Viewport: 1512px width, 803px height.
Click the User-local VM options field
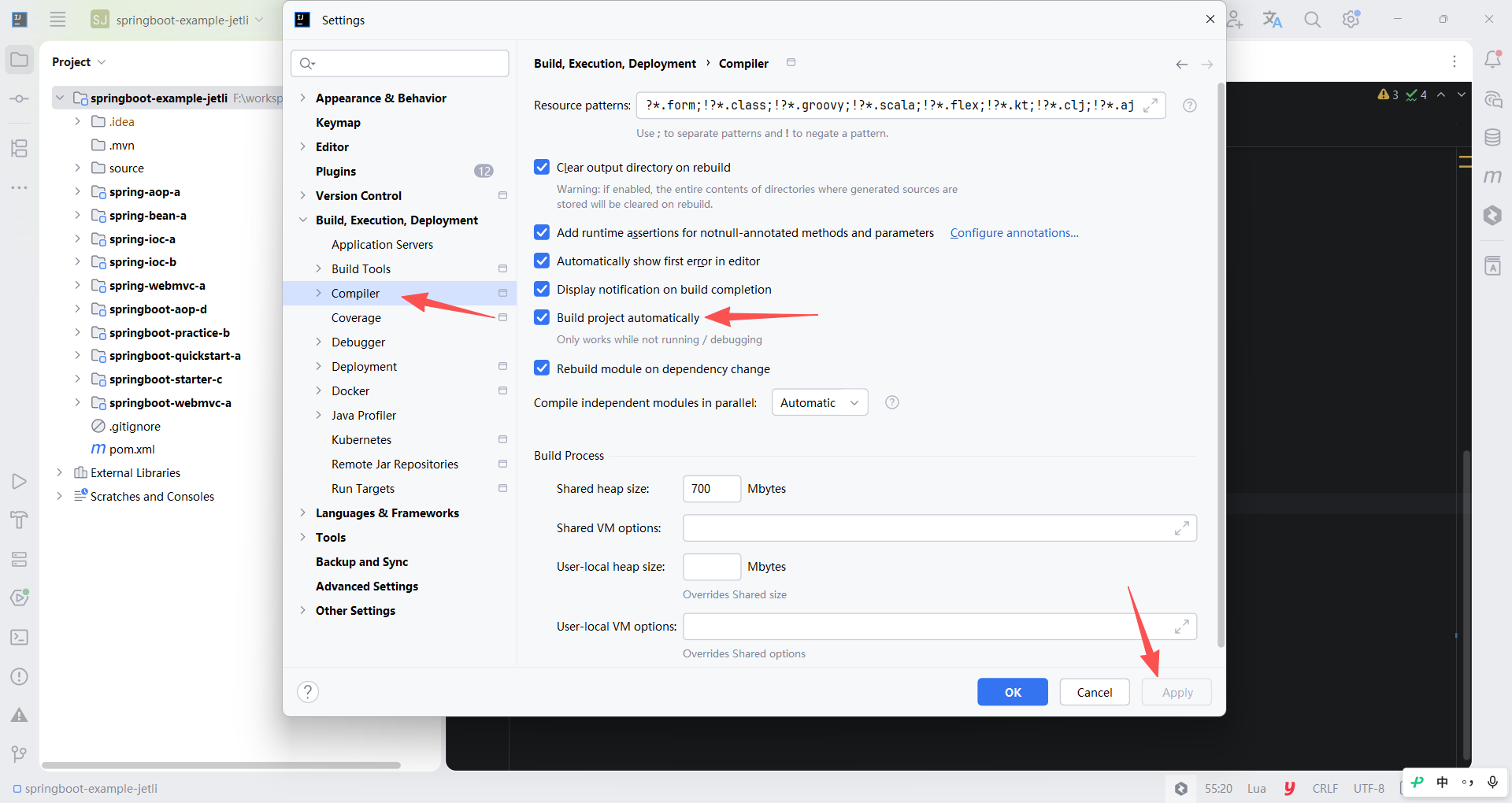(939, 627)
